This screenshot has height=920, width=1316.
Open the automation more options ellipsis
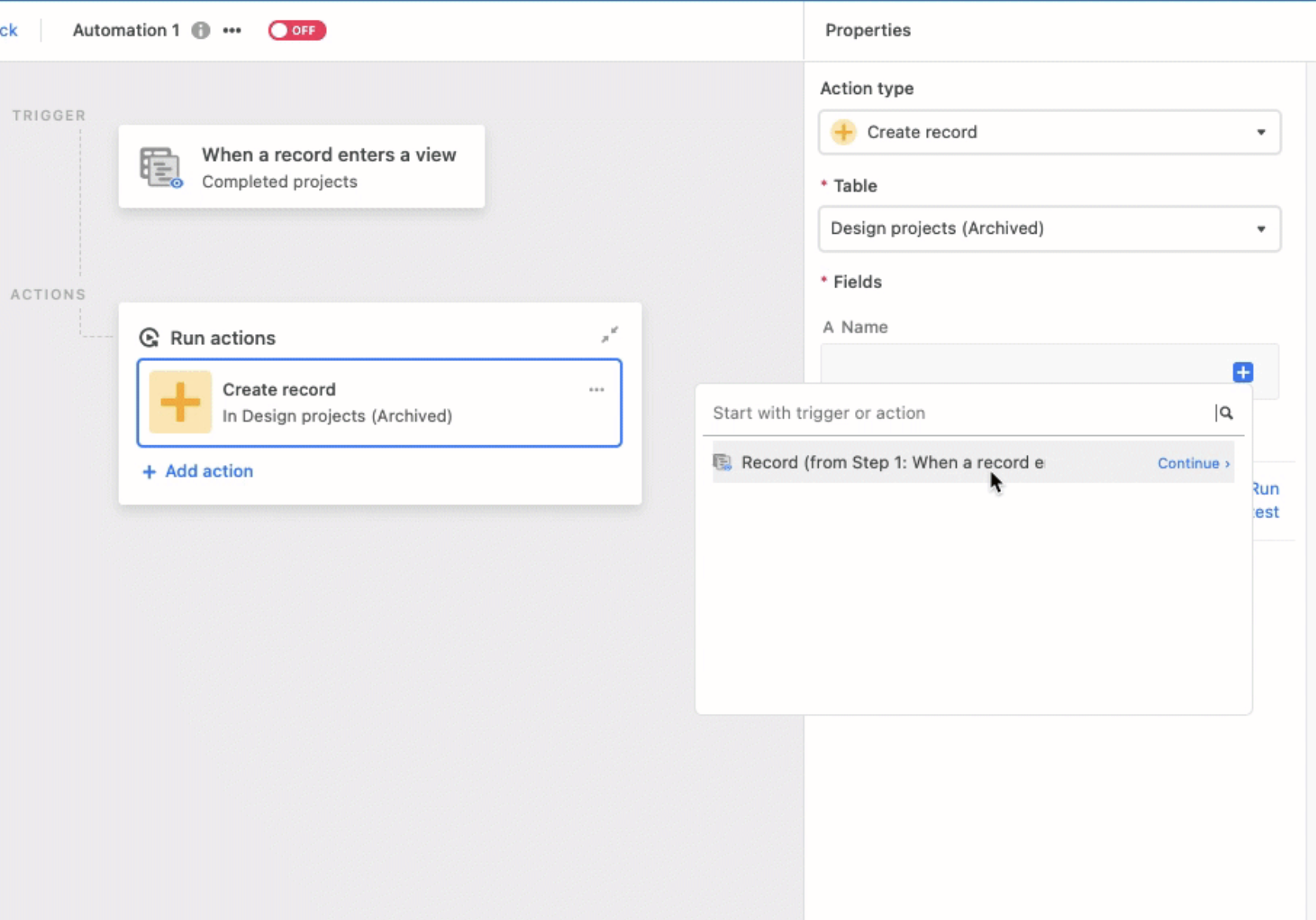point(232,30)
